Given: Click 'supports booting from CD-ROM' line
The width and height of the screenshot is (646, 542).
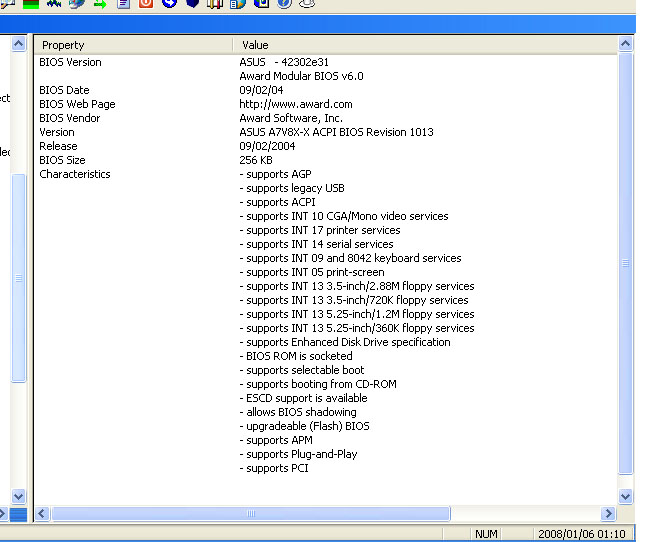Looking at the screenshot, I should (x=318, y=384).
